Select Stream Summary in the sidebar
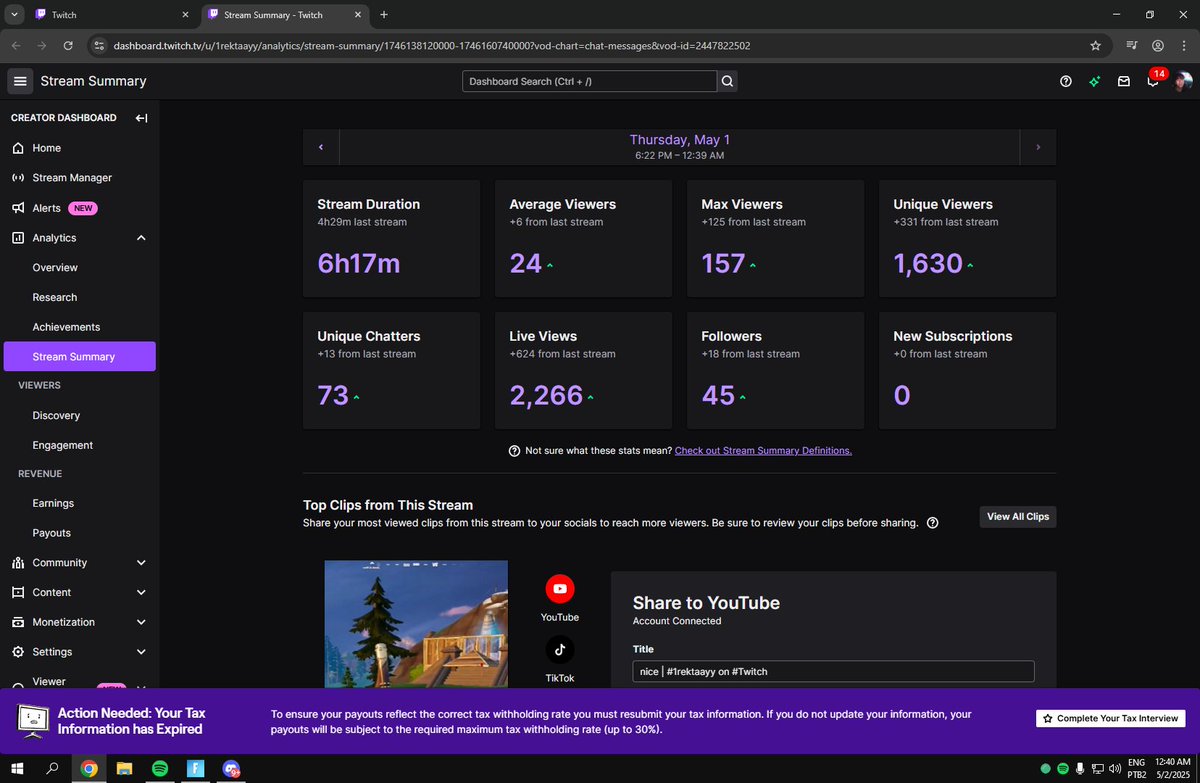Image resolution: width=1200 pixels, height=783 pixels. [80, 357]
